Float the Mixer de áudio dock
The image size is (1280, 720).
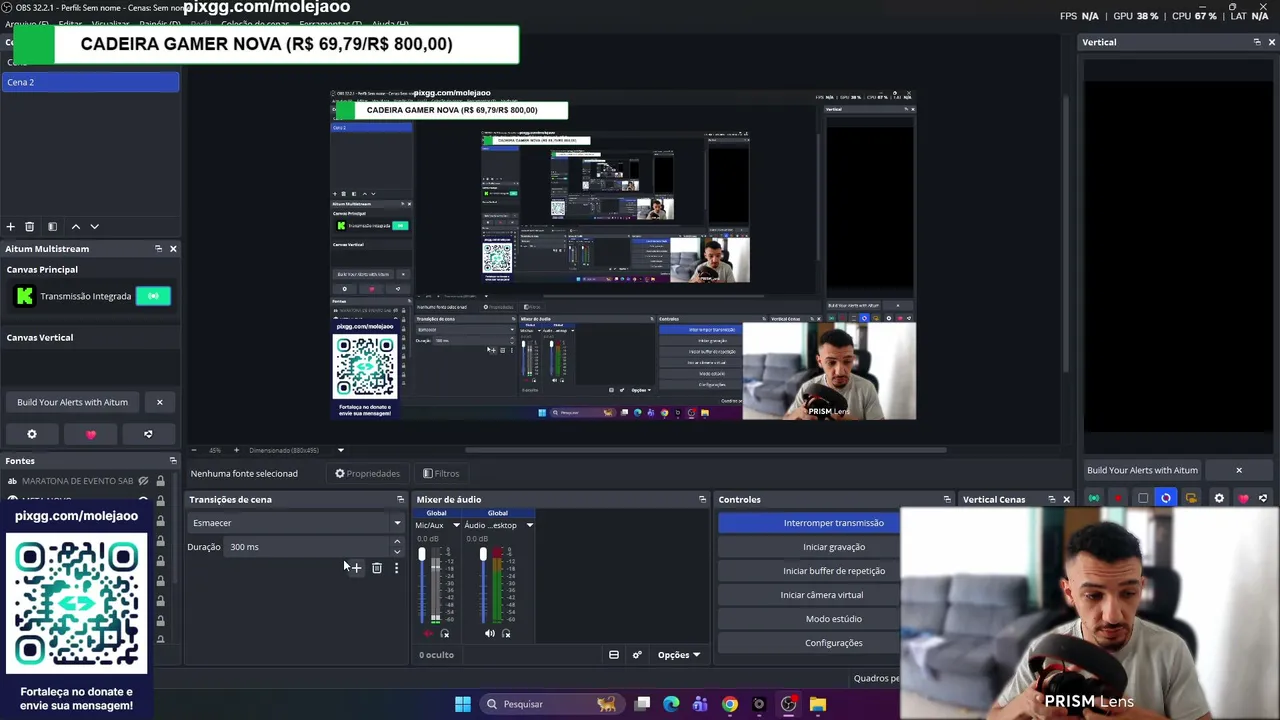[x=702, y=500]
